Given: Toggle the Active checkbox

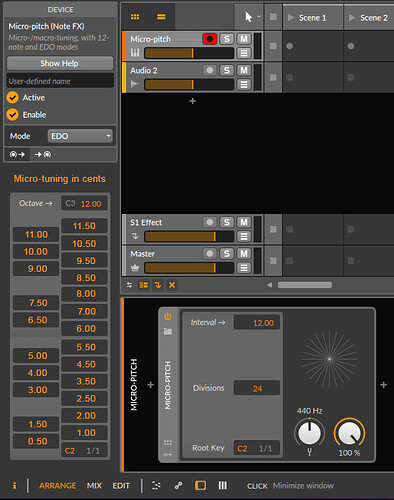Looking at the screenshot, I should 12,98.
